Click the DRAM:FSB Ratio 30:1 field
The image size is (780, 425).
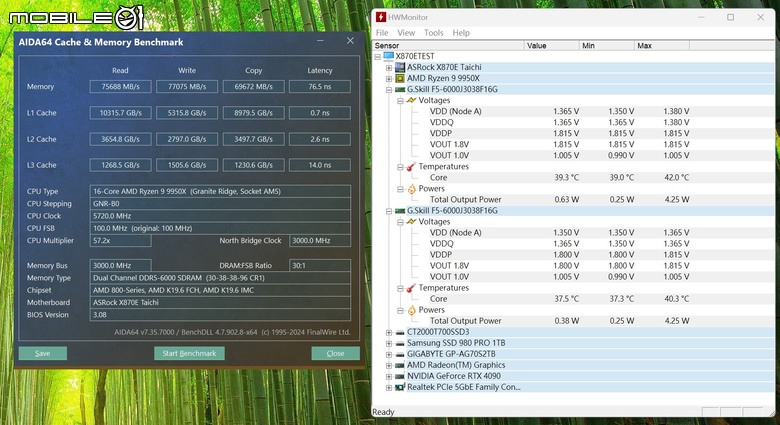320,266
